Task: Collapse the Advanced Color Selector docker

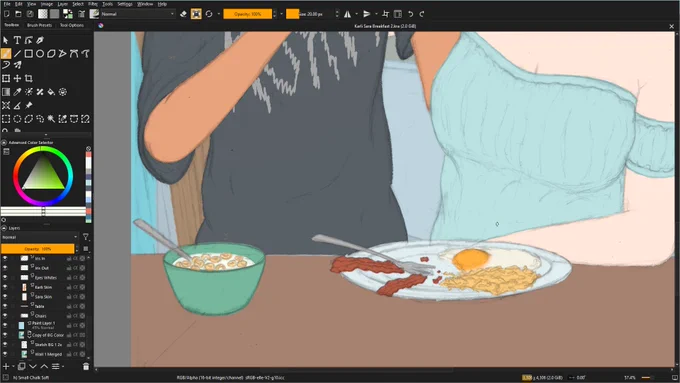Action: pyautogui.click(x=4, y=142)
